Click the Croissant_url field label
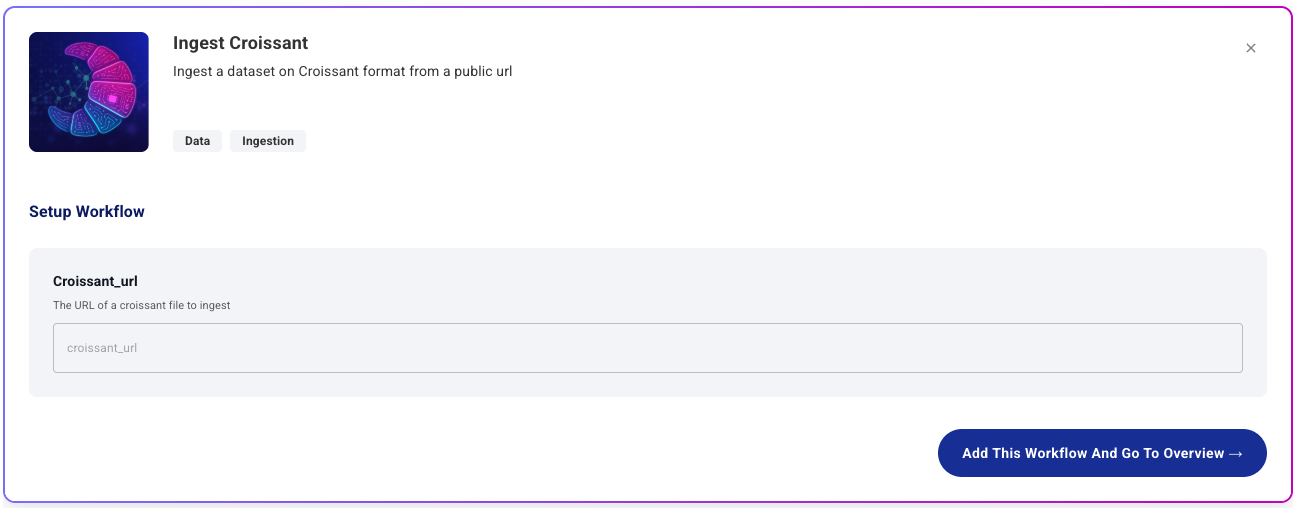Screen dimensions: 1301x508 pyautogui.click(x=95, y=281)
